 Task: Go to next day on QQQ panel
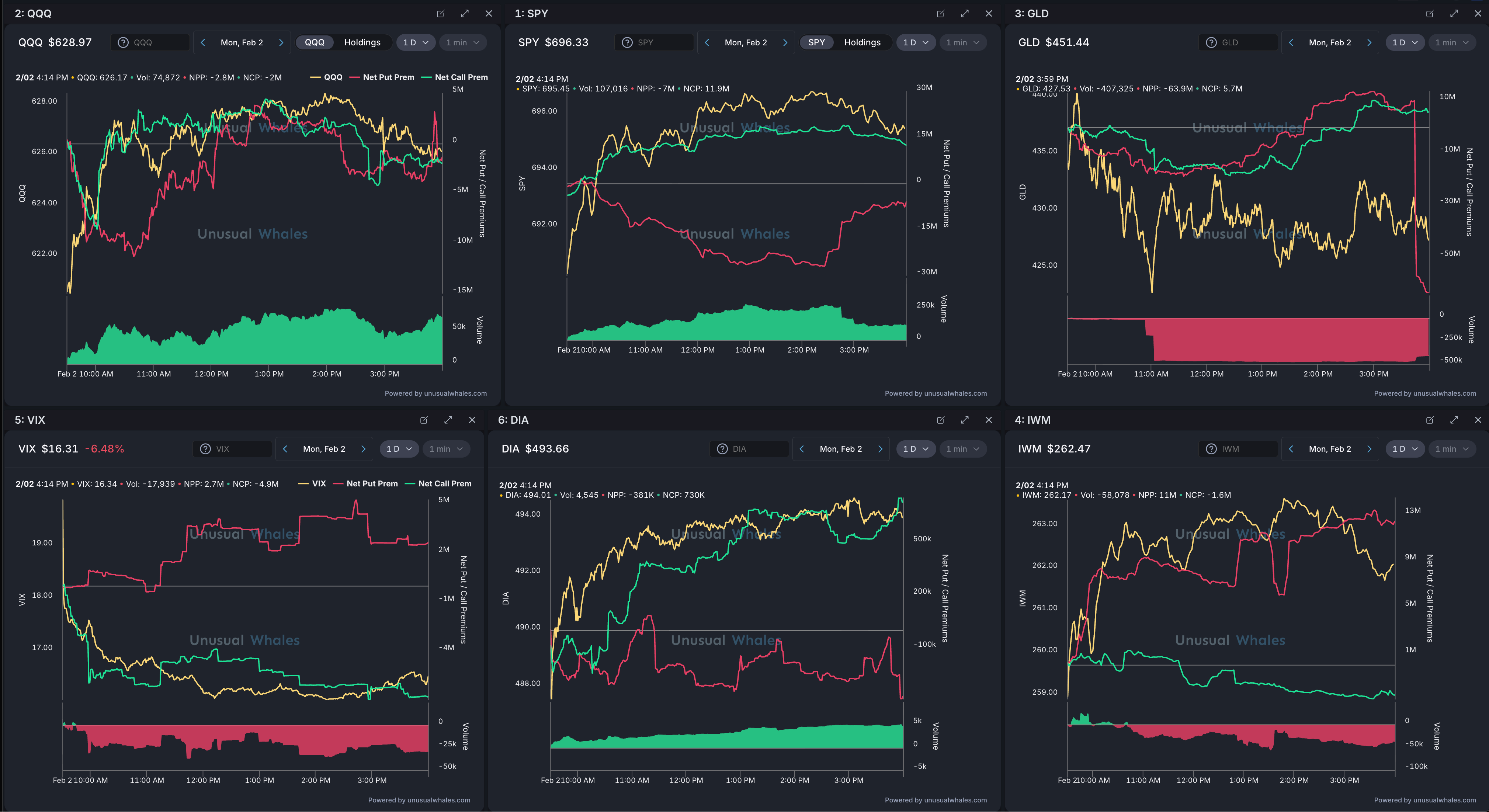281,42
